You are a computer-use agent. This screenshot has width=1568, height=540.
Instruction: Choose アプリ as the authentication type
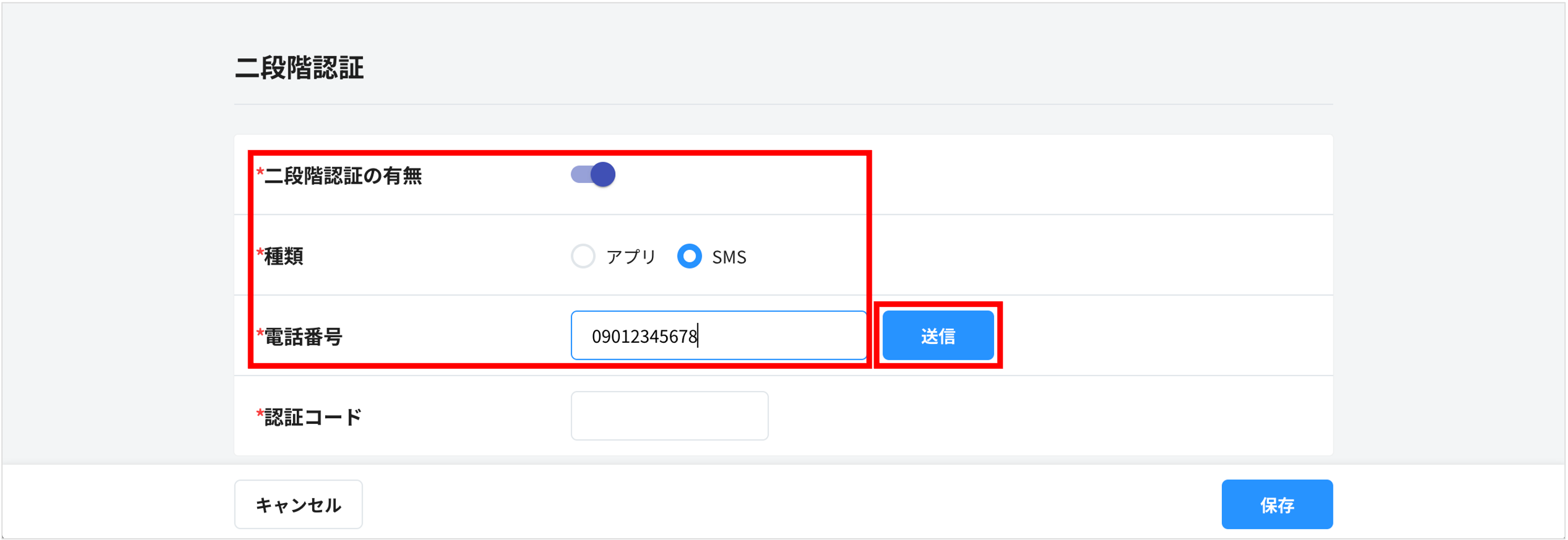583,256
